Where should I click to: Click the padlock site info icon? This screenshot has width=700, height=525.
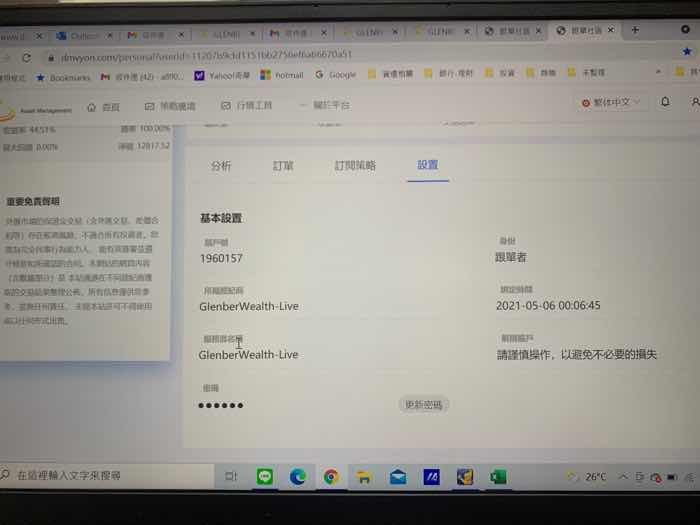click(x=51, y=58)
